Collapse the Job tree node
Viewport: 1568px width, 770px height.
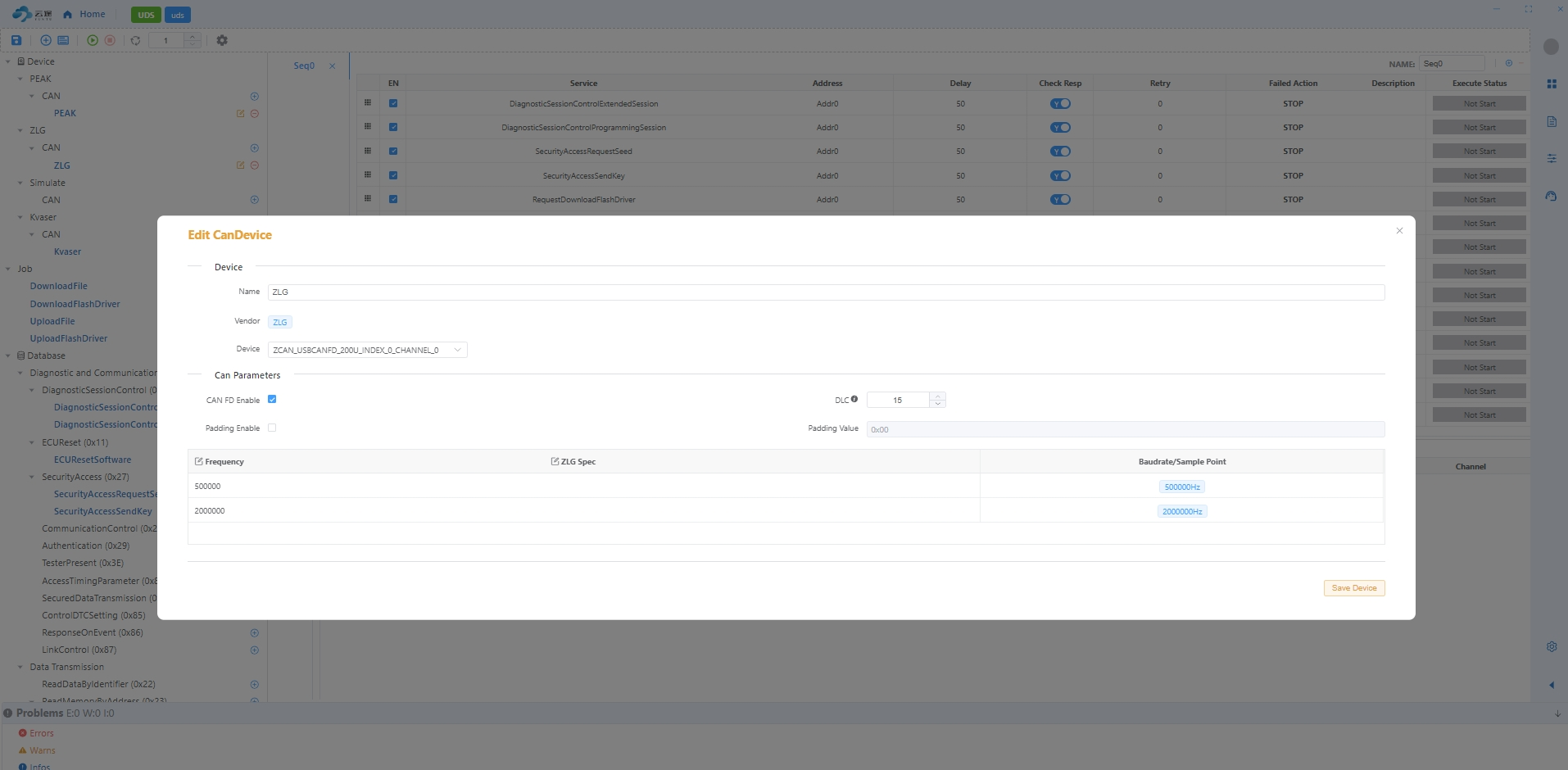coord(8,269)
